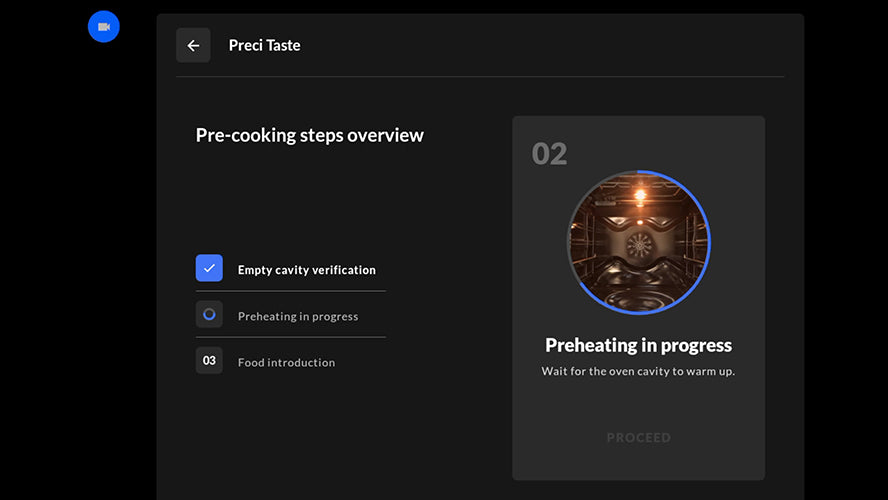This screenshot has height=500, width=888.
Task: Click the Preci Taste header title
Action: pyautogui.click(x=264, y=45)
